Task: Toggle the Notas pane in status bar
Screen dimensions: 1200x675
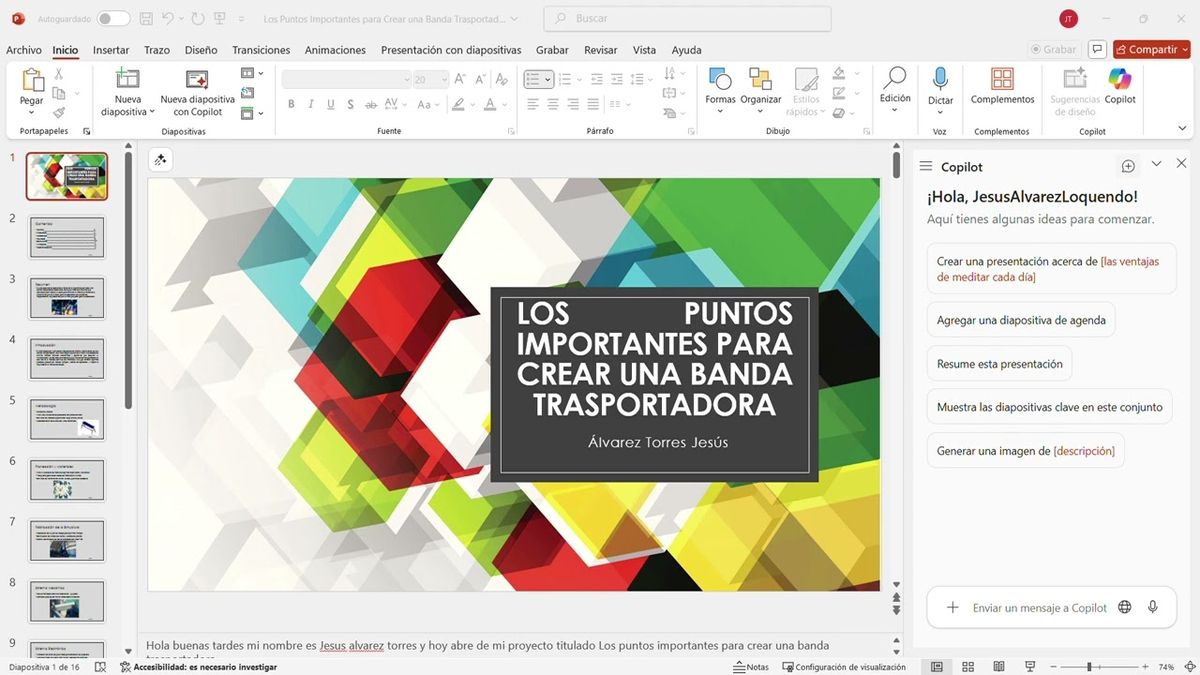Action: click(751, 667)
